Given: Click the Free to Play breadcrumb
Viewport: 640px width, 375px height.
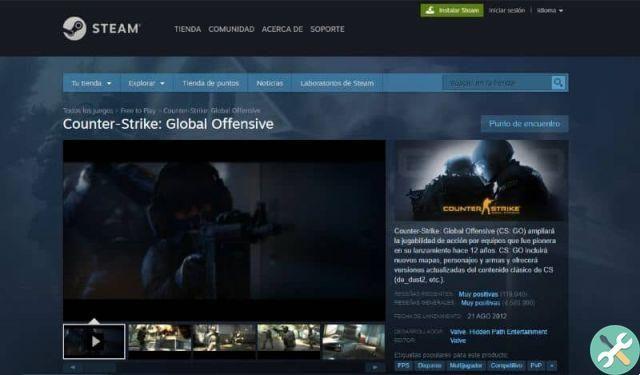Looking at the screenshot, I should tap(138, 111).
